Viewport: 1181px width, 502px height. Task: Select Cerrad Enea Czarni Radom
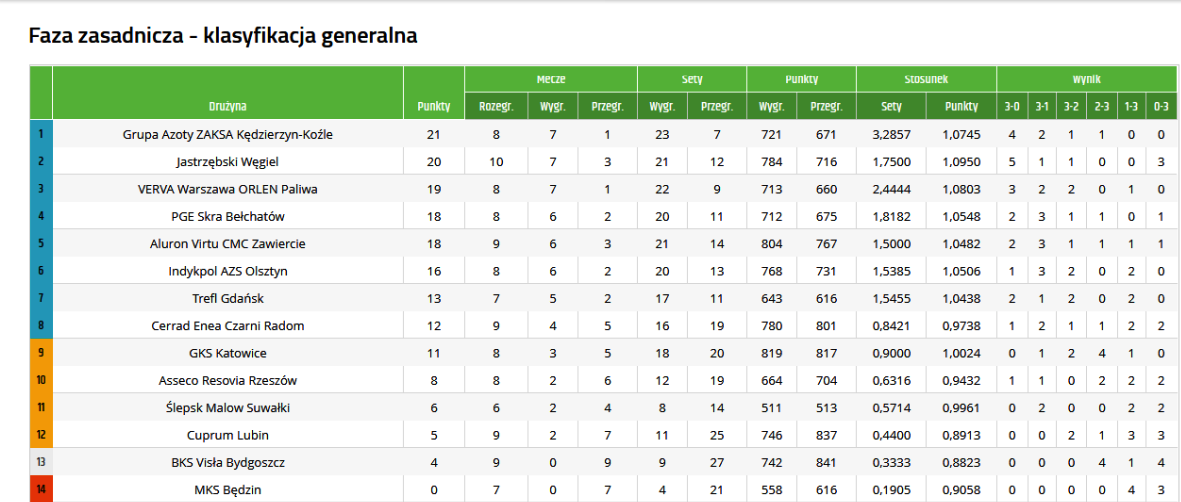(228, 326)
